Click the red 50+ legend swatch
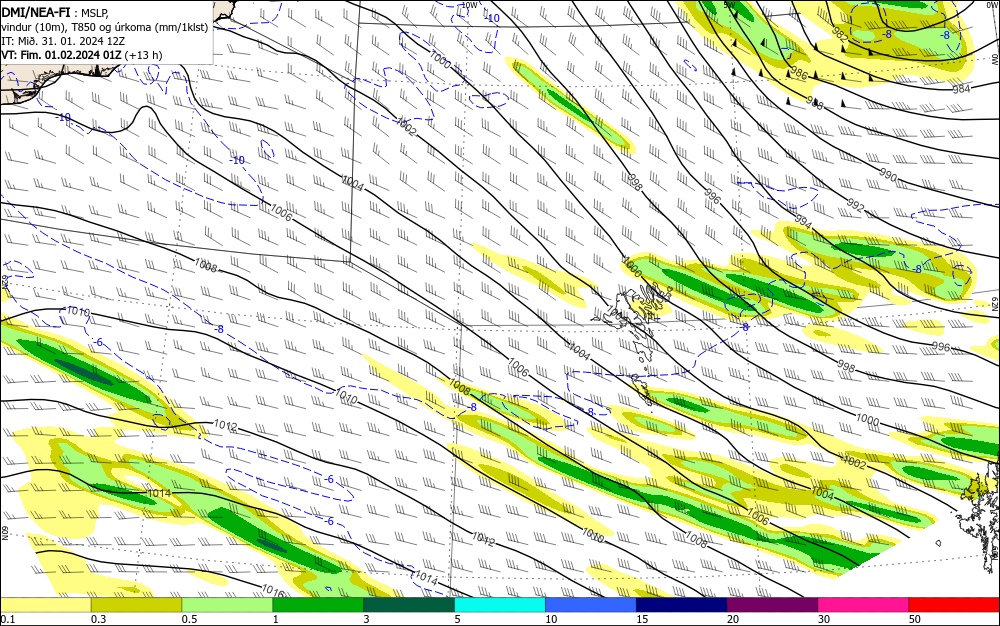The image size is (1000, 626). click(x=954, y=605)
